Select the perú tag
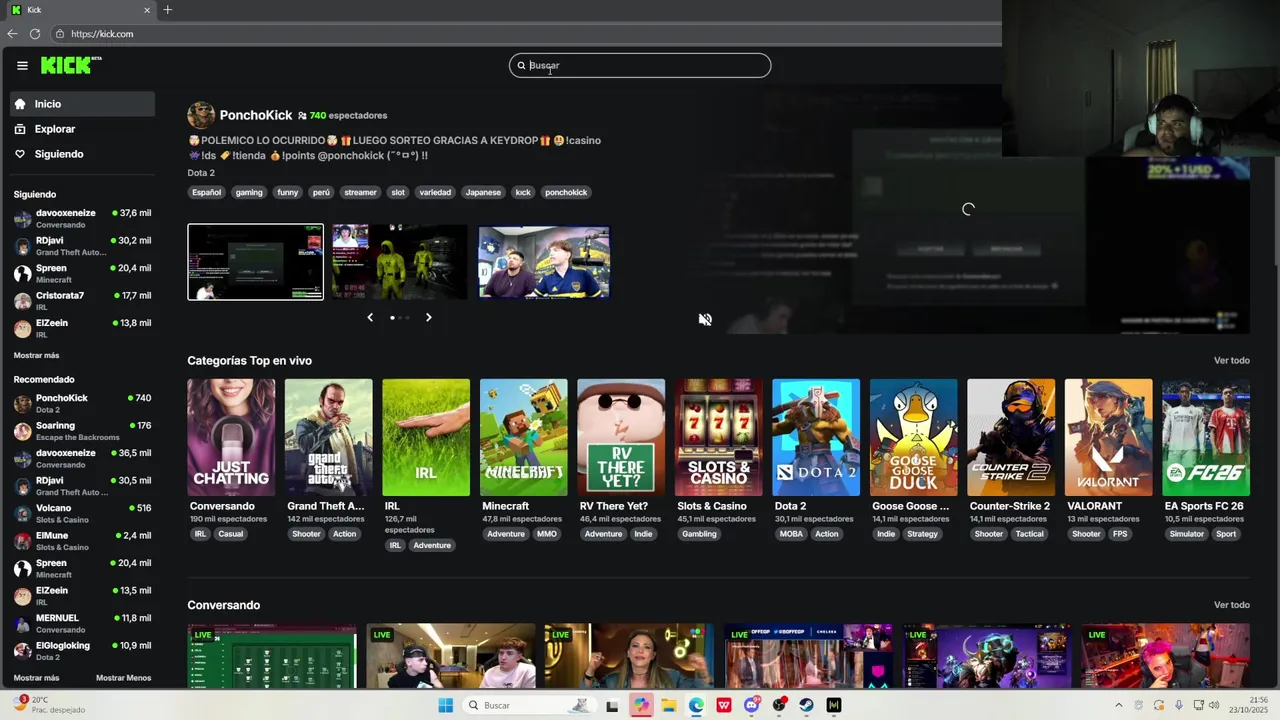1280x720 pixels. click(x=321, y=192)
